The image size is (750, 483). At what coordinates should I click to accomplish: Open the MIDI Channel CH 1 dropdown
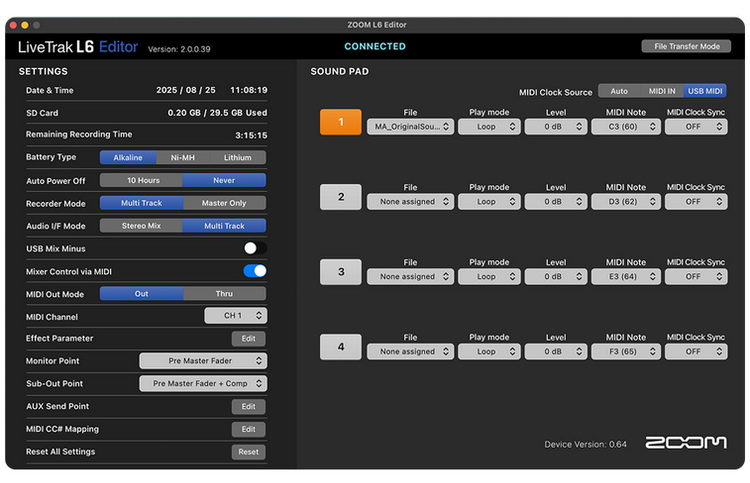point(236,316)
